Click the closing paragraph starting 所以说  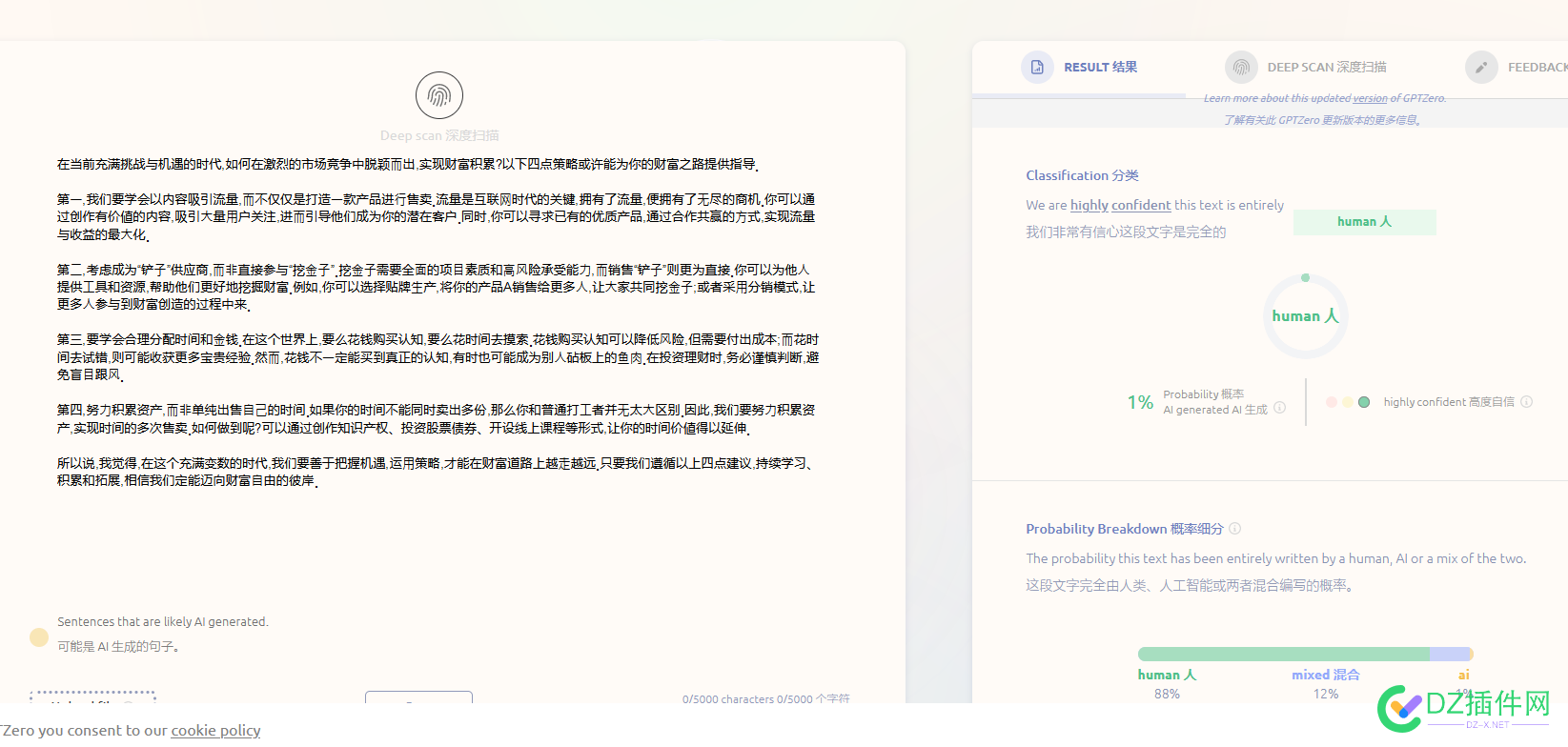pos(437,471)
